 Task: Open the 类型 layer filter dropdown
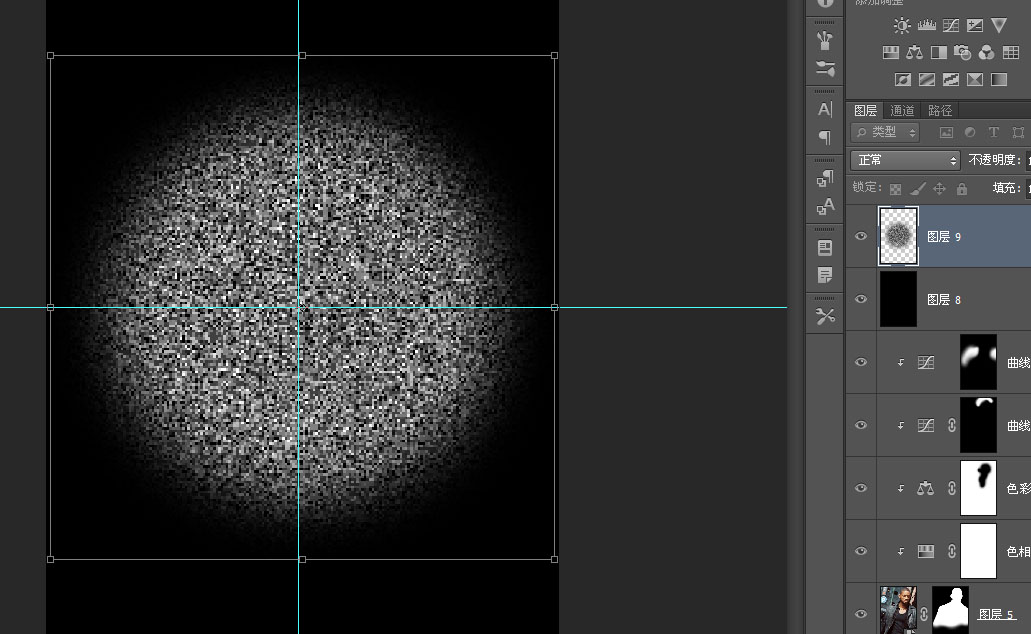(885, 132)
